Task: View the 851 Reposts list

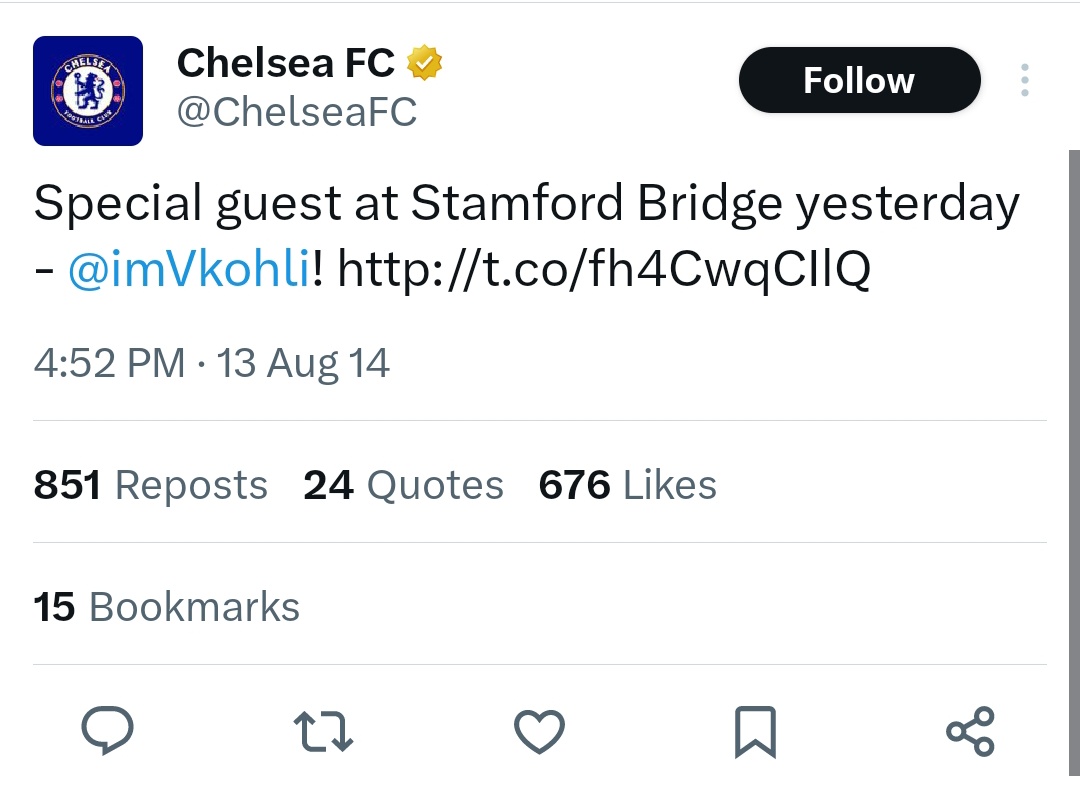Action: (151, 485)
